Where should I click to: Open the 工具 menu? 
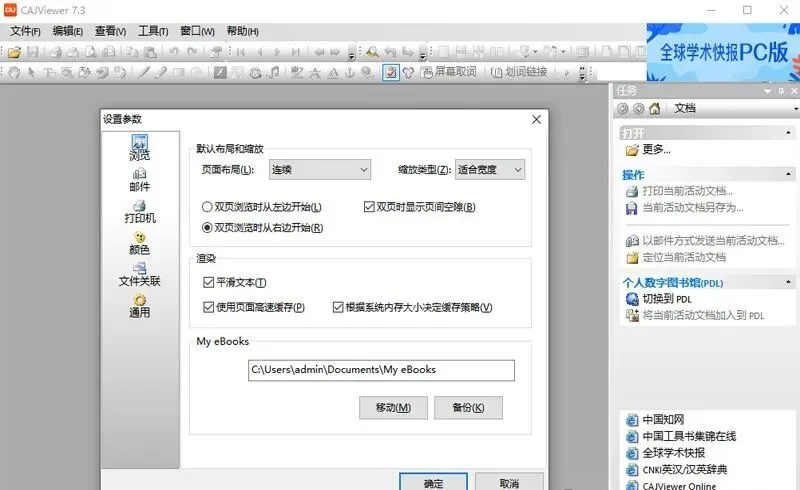pyautogui.click(x=153, y=32)
